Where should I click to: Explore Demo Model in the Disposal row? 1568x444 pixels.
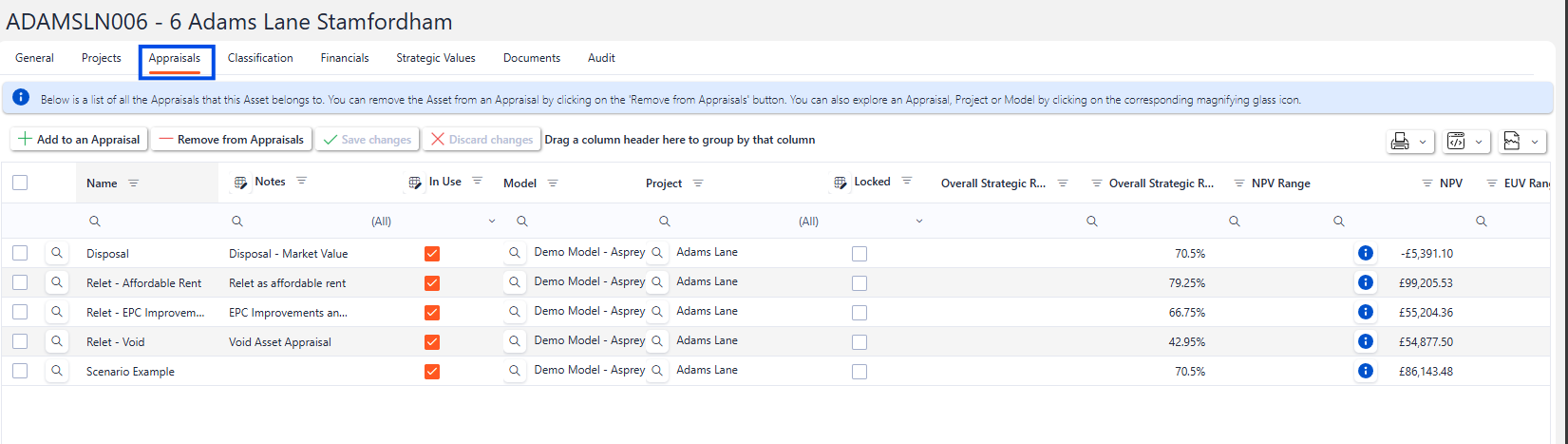515,253
